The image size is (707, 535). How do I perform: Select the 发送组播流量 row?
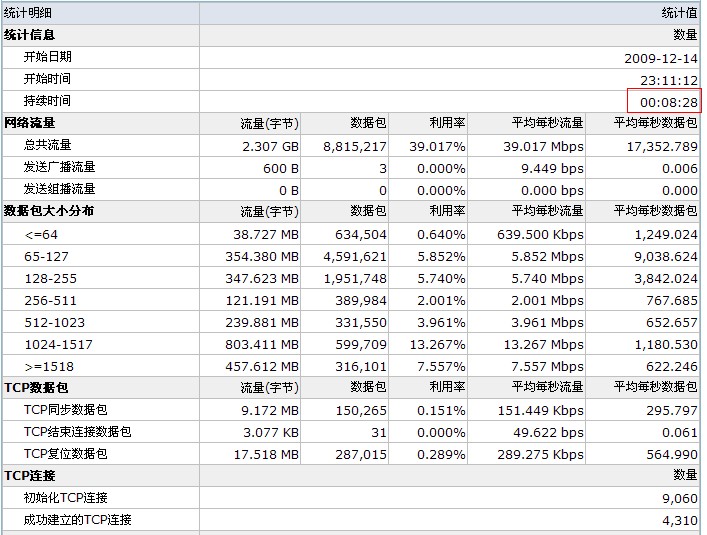(60, 189)
